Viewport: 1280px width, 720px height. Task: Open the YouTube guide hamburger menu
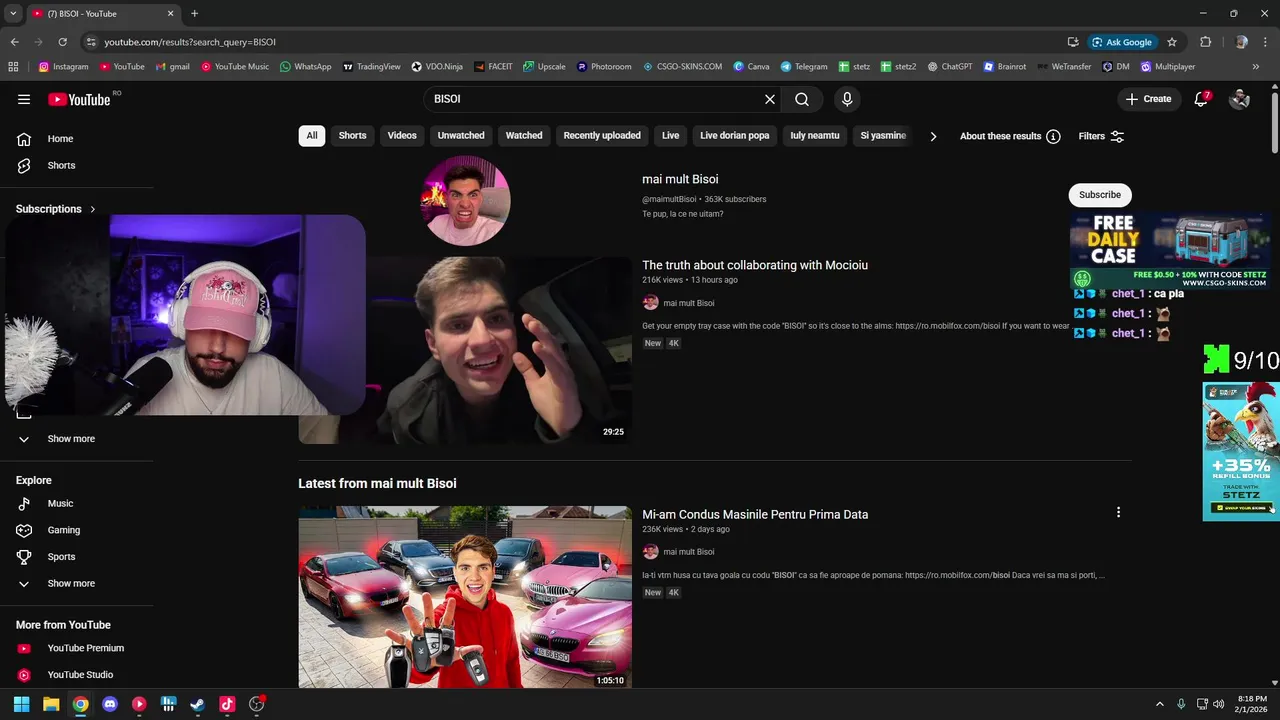24,99
